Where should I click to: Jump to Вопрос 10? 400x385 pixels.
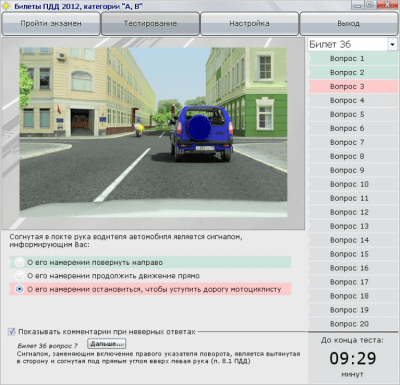[353, 184]
